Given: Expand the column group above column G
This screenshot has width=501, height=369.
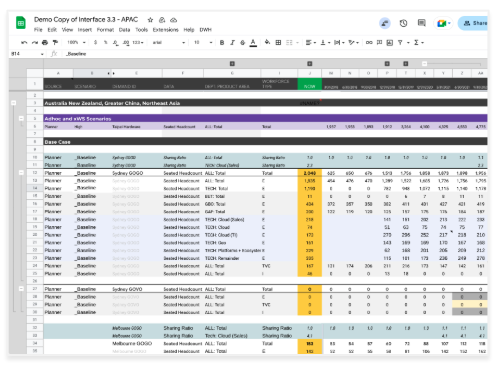Looking at the screenshot, I should 232,63.
